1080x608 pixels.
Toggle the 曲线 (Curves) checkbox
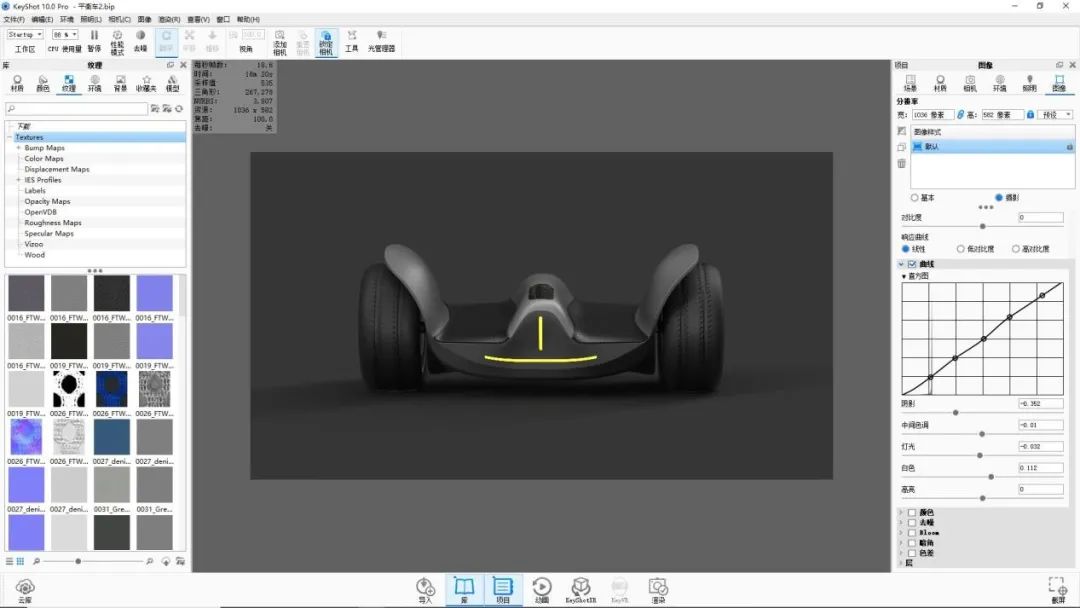(x=912, y=264)
